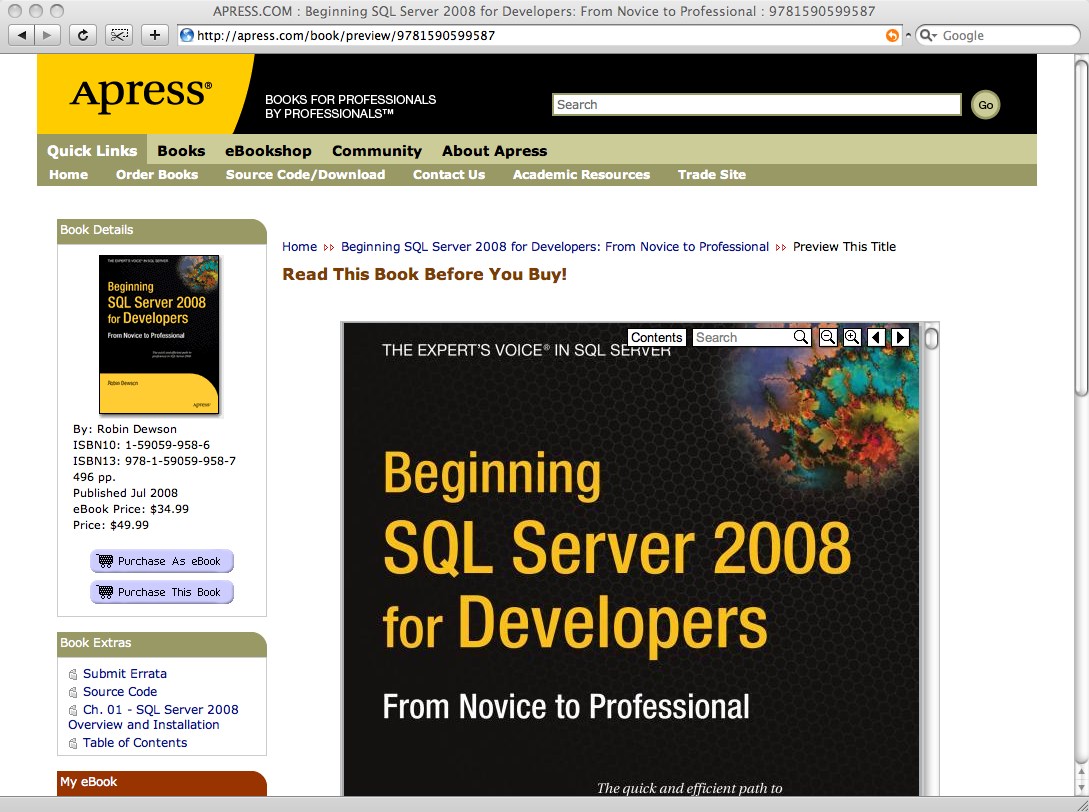1089x812 pixels.
Task: Zoom in on the book preview
Action: point(852,337)
